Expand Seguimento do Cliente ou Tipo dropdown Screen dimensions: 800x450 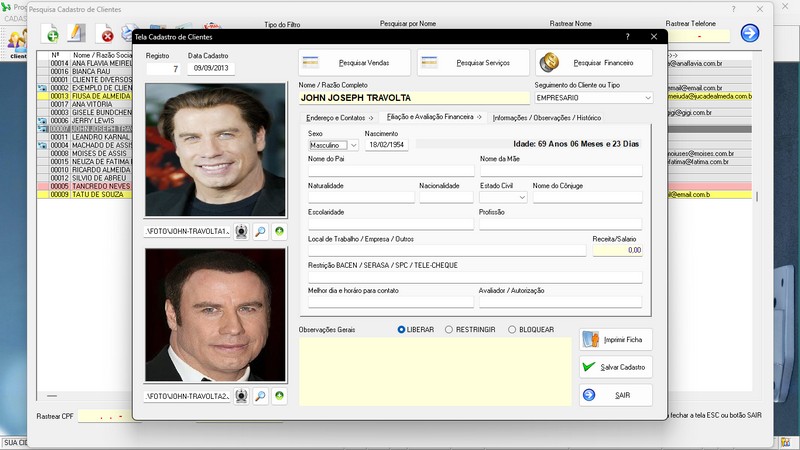(x=647, y=98)
